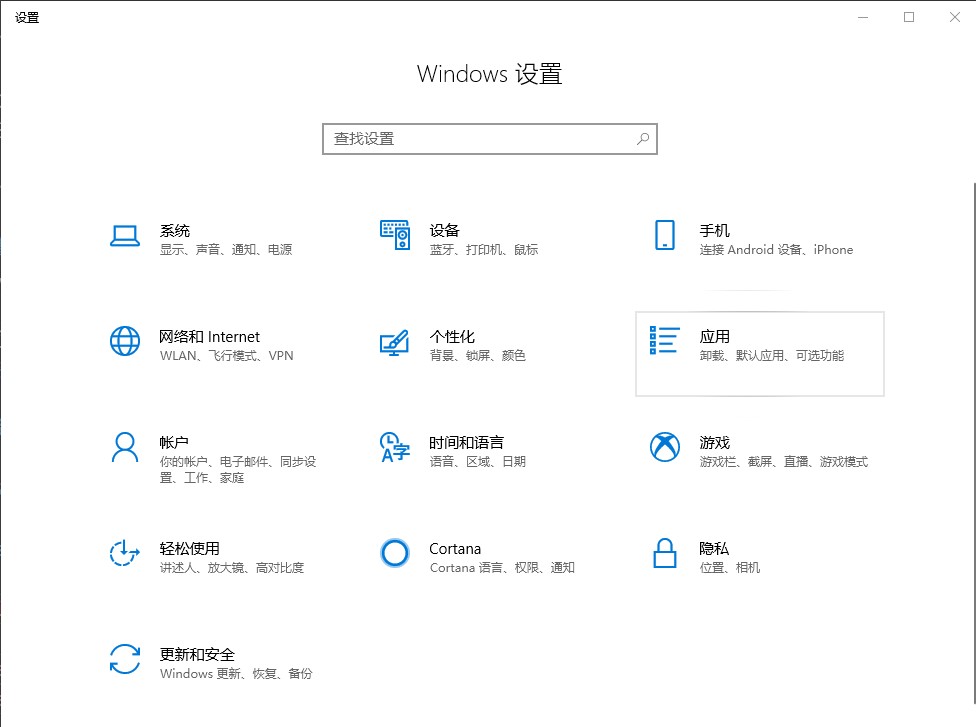Select the 手机 title
The image size is (976, 727).
pyautogui.click(x=715, y=231)
